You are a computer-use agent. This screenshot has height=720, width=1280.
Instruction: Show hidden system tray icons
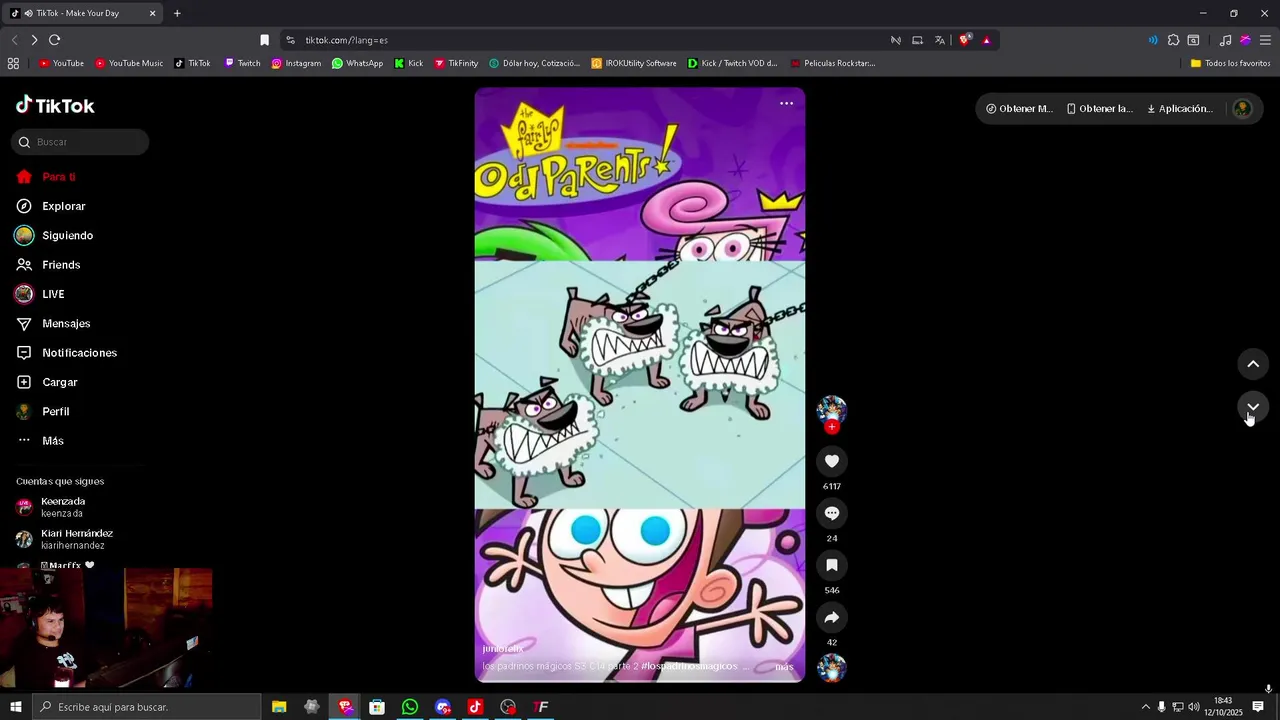click(x=1145, y=707)
